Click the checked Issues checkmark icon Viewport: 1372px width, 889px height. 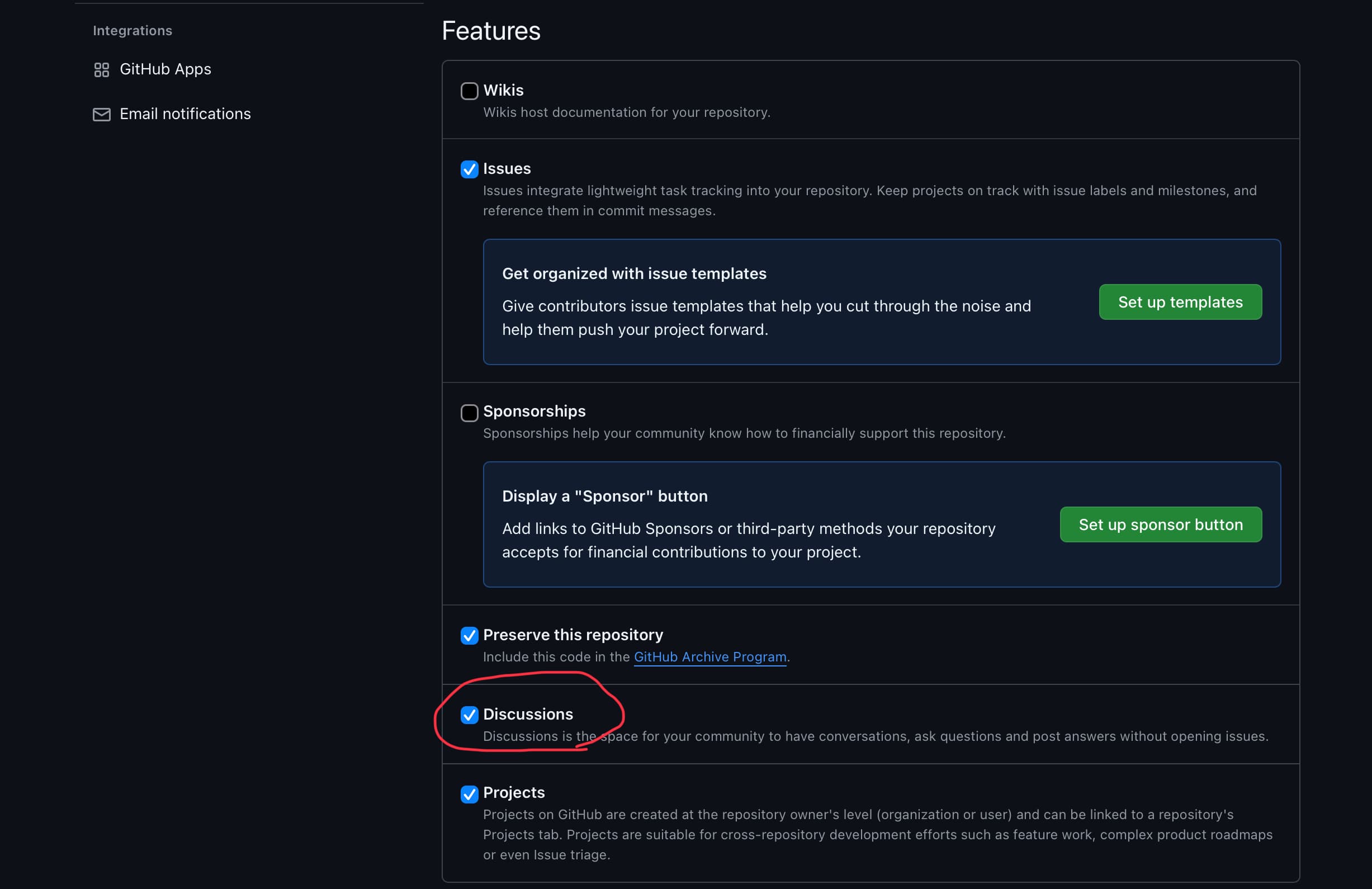(469, 169)
